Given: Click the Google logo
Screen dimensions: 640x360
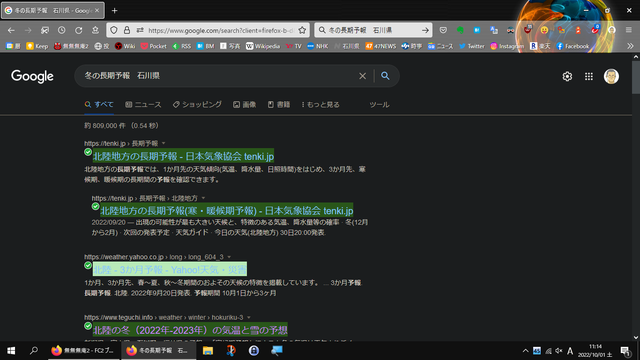Looking at the screenshot, I should (32, 76).
